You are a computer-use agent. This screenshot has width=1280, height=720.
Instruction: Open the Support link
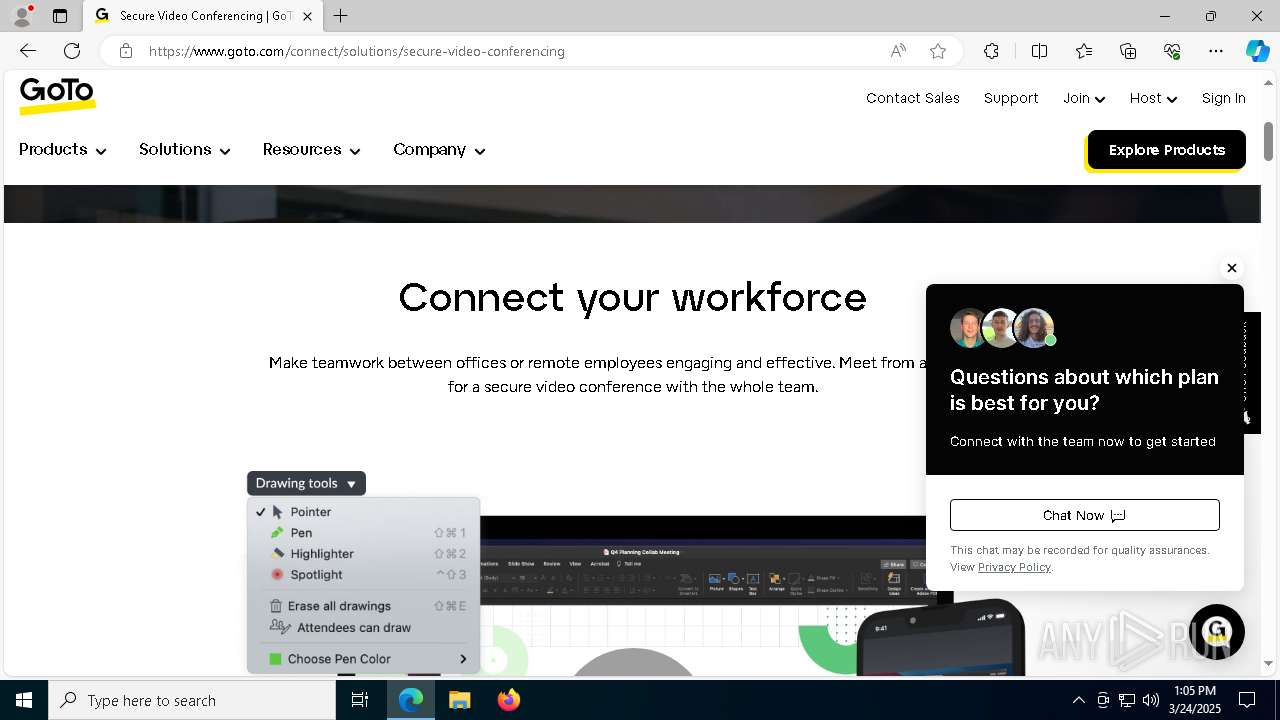pos(1011,98)
